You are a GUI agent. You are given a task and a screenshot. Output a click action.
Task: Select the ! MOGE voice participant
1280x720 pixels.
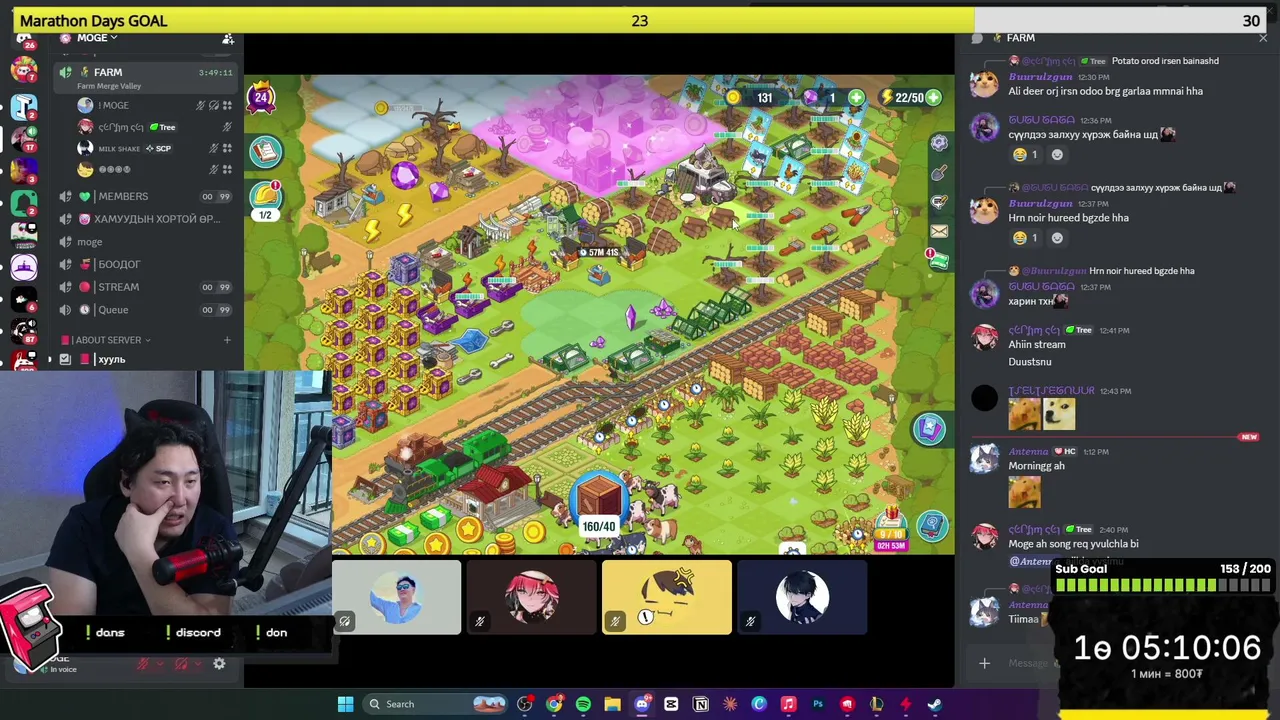click(154, 105)
